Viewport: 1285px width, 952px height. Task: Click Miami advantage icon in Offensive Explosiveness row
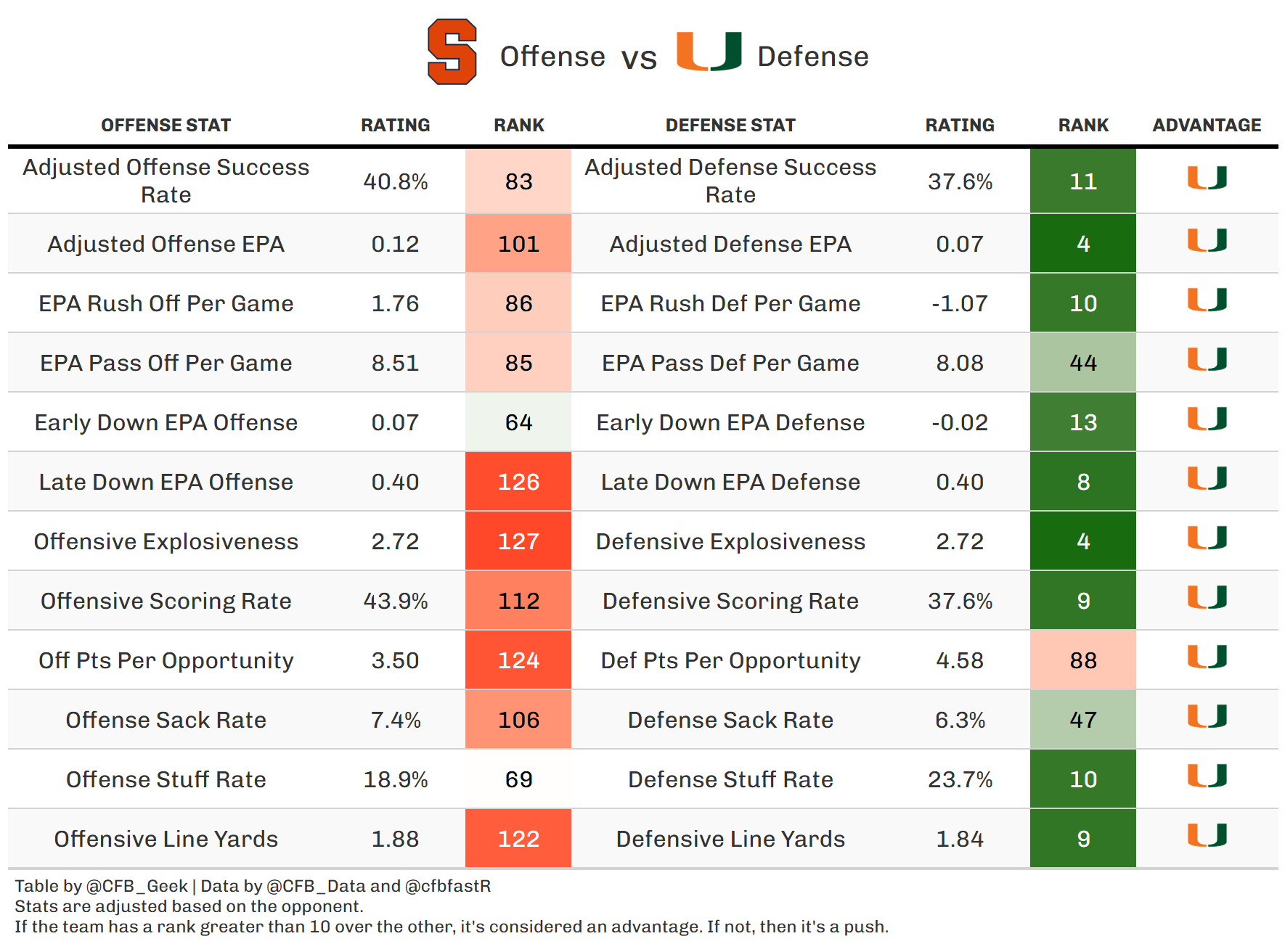pos(1207,538)
